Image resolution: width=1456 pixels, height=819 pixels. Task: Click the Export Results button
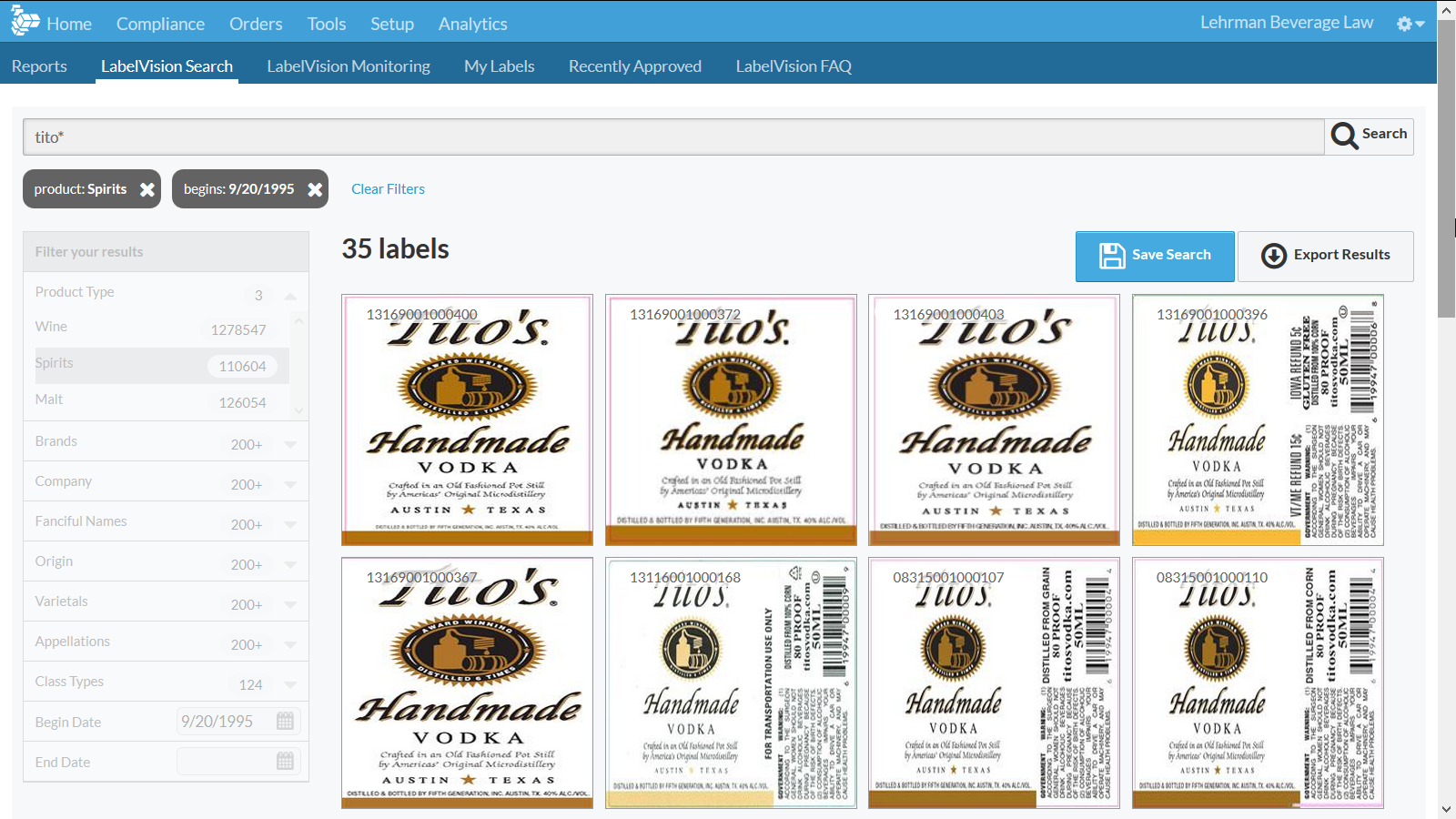click(1325, 256)
